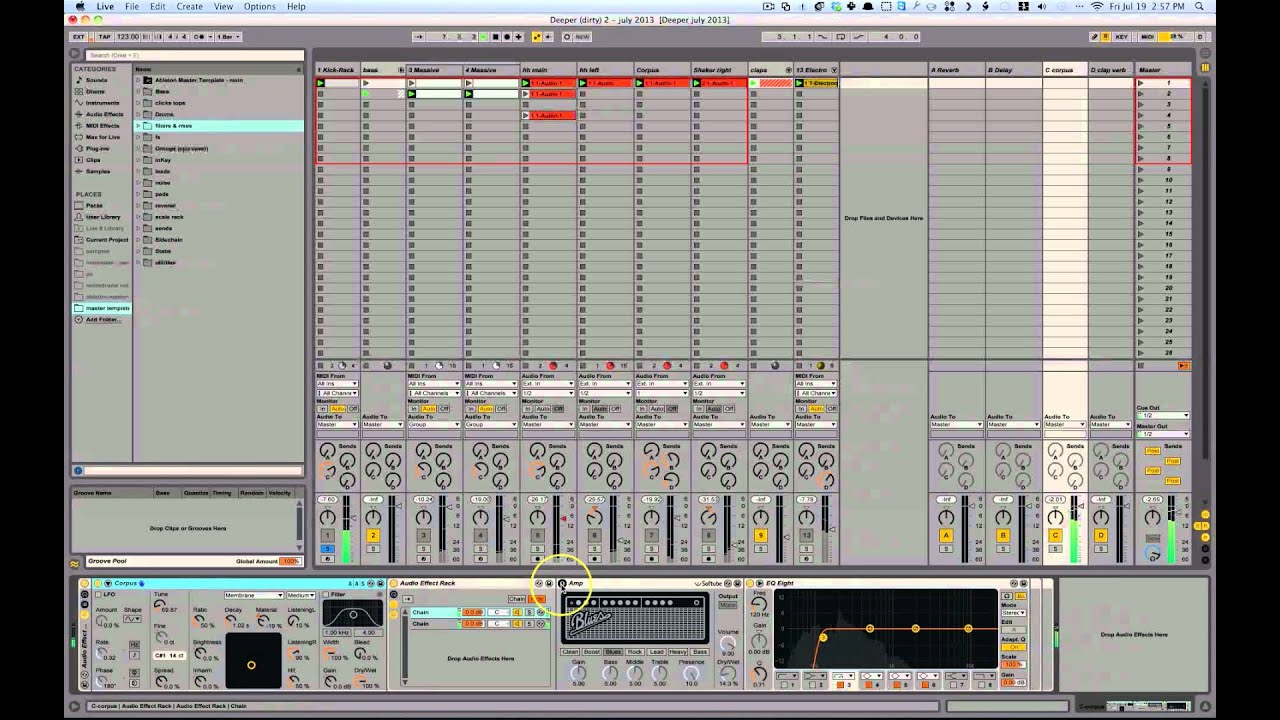This screenshot has width=1280, height=720.
Task: Enable LFO checkbox in Corpus
Action: [x=98, y=595]
